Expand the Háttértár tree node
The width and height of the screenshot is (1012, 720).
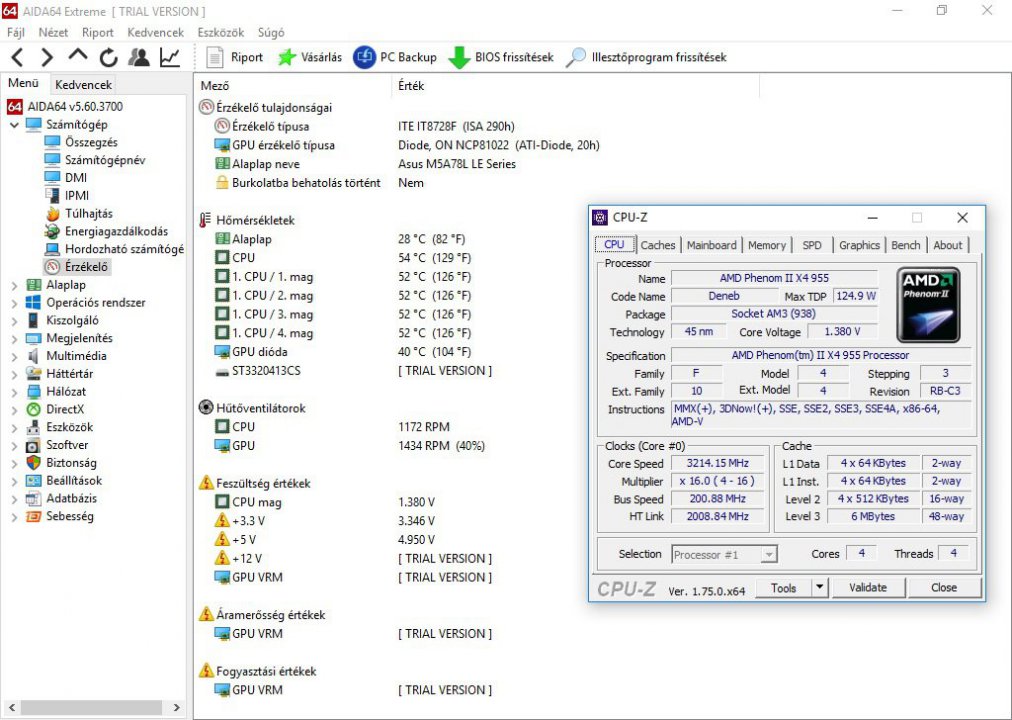14,374
